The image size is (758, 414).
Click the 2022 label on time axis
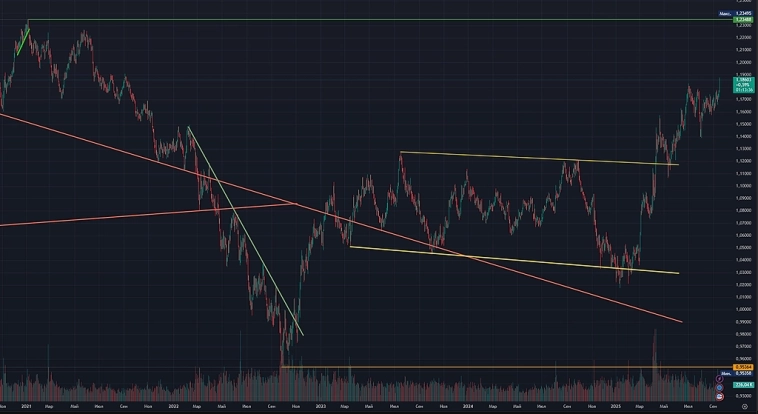pos(174,407)
